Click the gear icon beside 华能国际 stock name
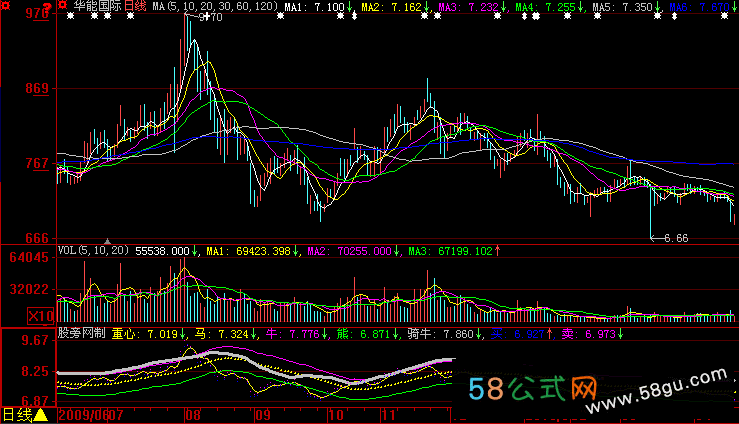The image size is (739, 424). [x=63, y=5]
